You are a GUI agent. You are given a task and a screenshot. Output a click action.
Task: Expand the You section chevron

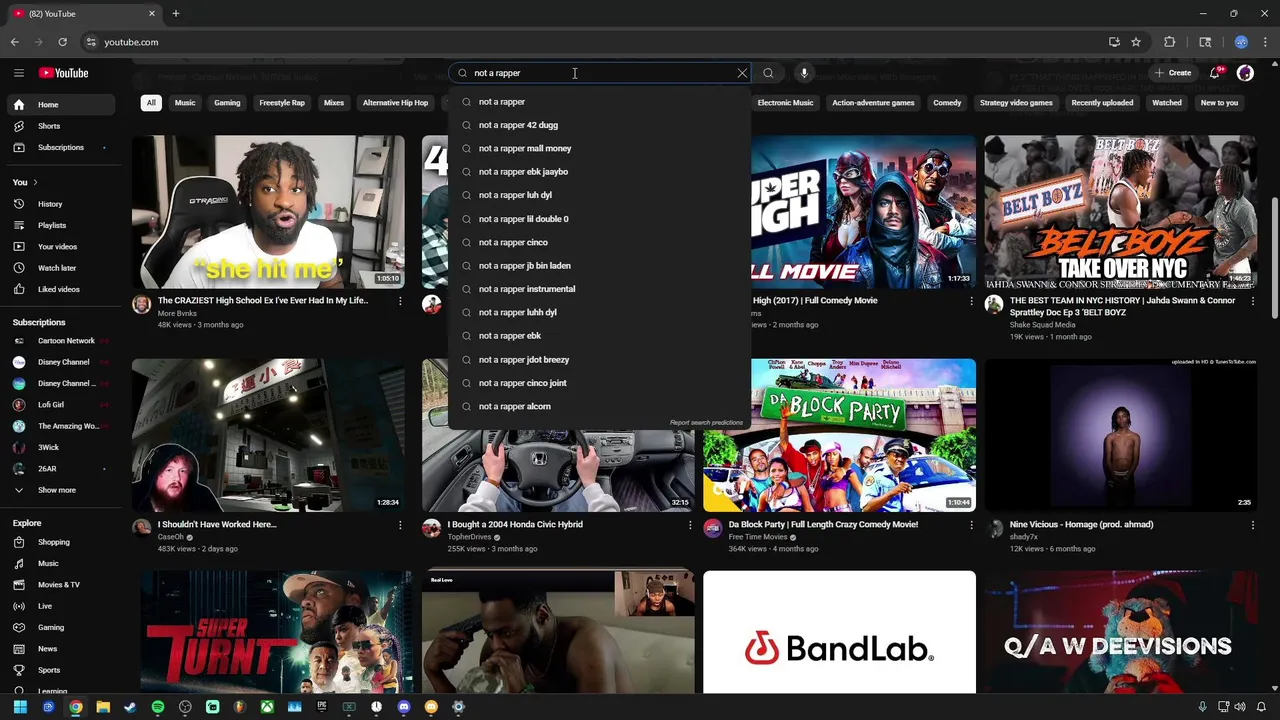pyautogui.click(x=35, y=182)
